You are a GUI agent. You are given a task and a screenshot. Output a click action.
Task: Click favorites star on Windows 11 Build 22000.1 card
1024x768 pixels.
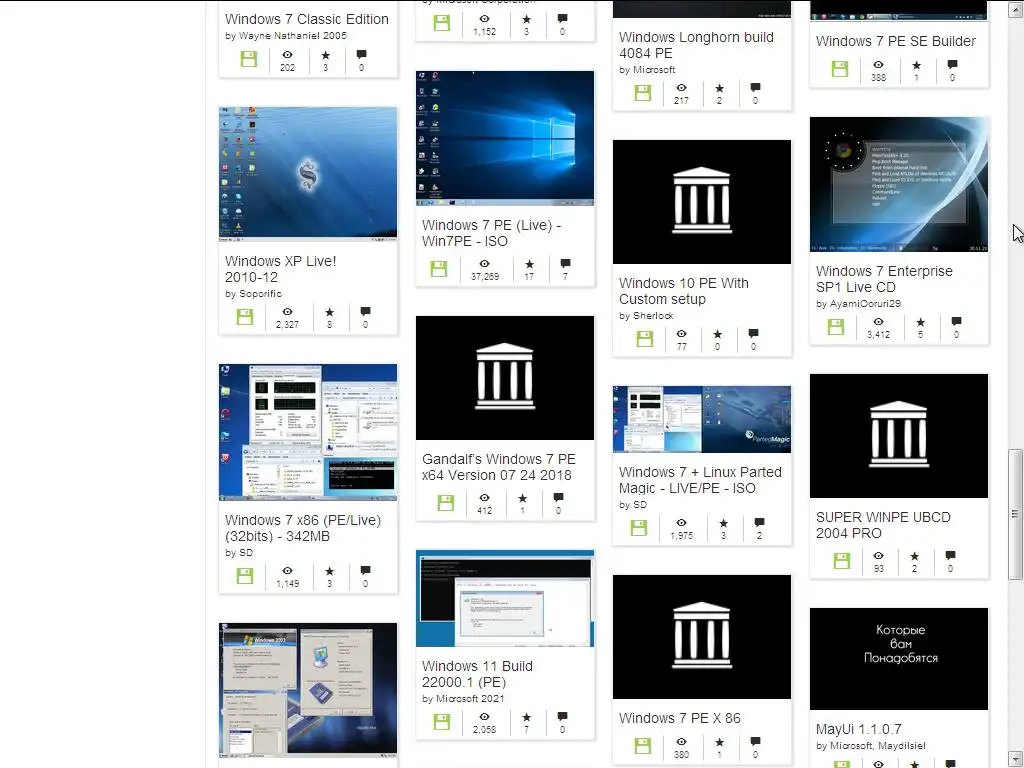click(x=526, y=717)
